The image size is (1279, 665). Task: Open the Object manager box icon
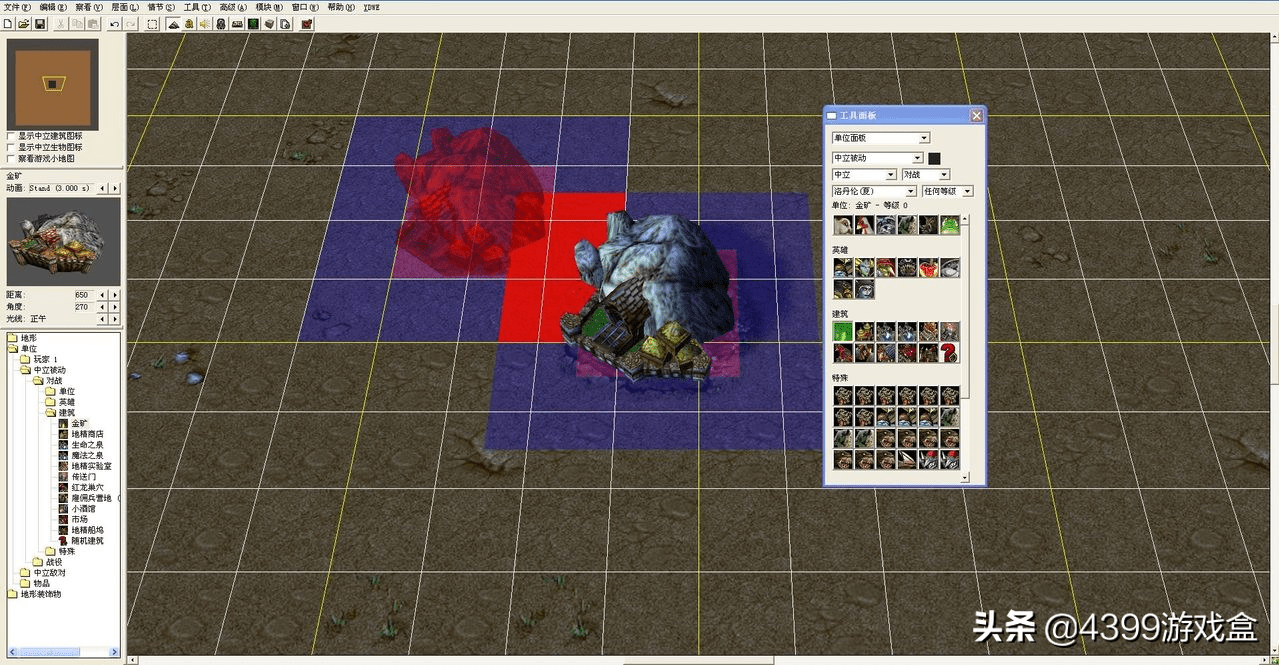(x=269, y=23)
